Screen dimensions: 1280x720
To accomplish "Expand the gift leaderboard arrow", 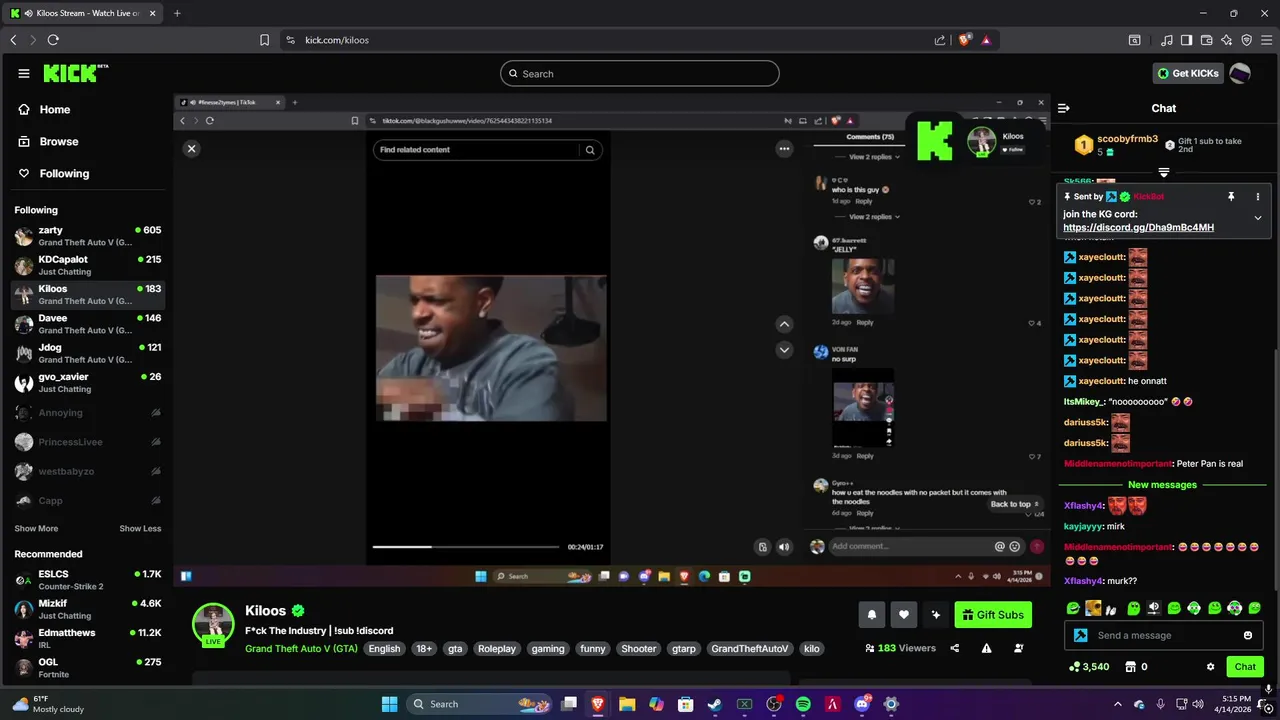I will coord(1164,173).
